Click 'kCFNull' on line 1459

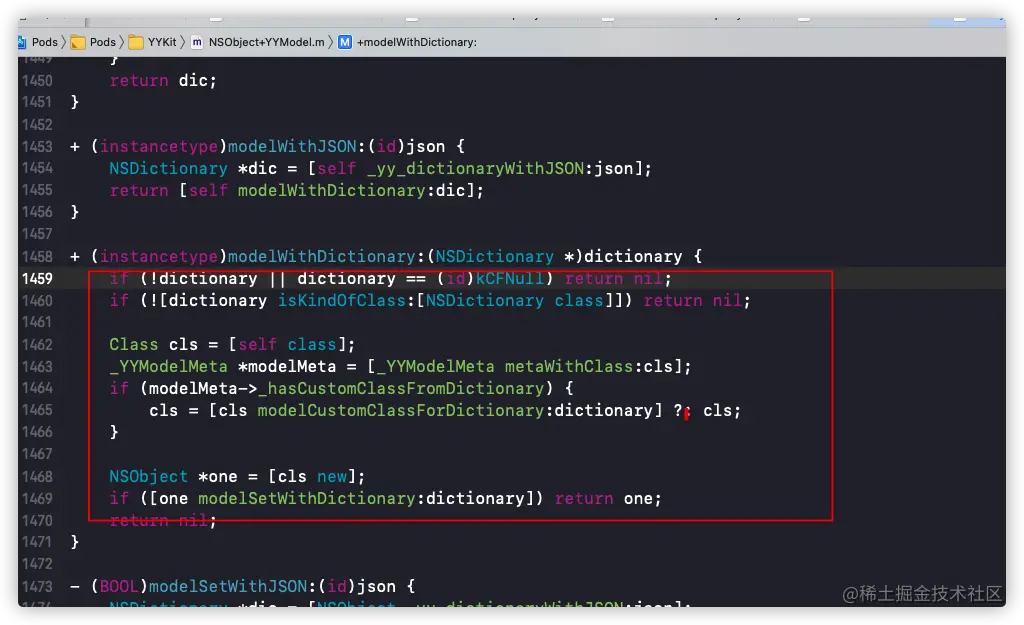coord(509,279)
